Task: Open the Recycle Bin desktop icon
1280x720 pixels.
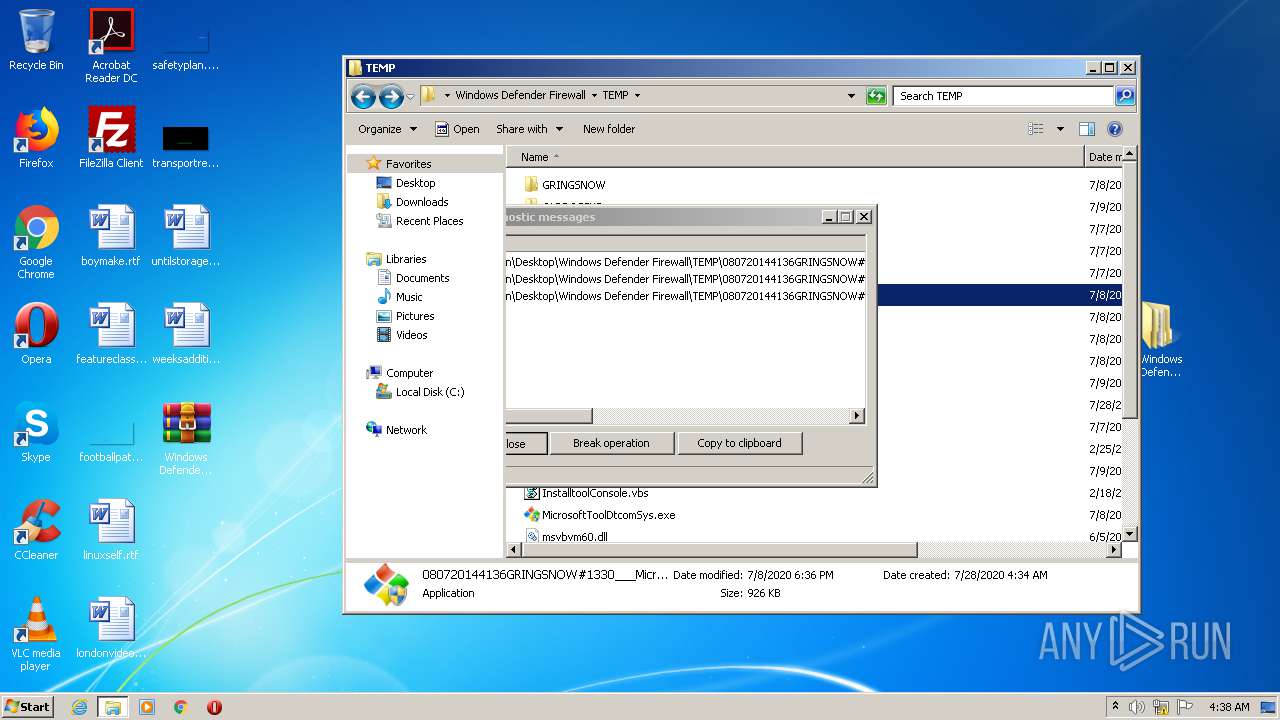Action: click(36, 40)
